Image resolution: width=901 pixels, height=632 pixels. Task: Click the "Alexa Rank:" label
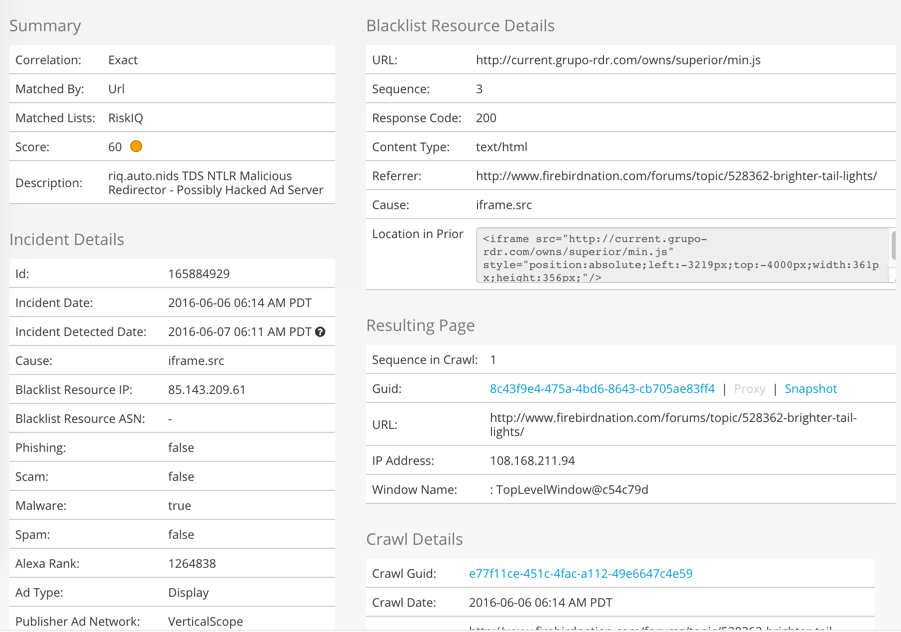47,564
